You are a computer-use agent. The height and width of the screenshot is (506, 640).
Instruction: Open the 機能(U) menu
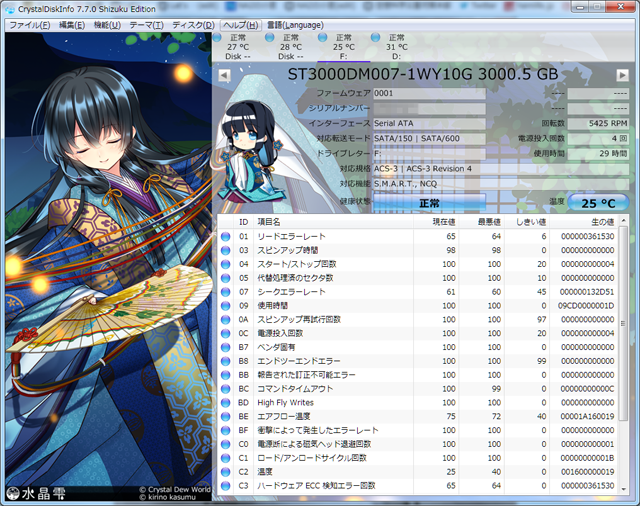pyautogui.click(x=107, y=25)
